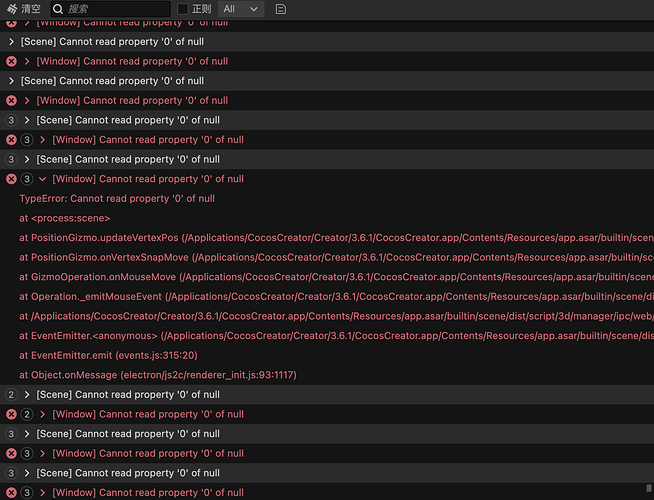The width and height of the screenshot is (654, 500).
Task: Click error icon on the expanded [Window] entry
Action: [11, 179]
